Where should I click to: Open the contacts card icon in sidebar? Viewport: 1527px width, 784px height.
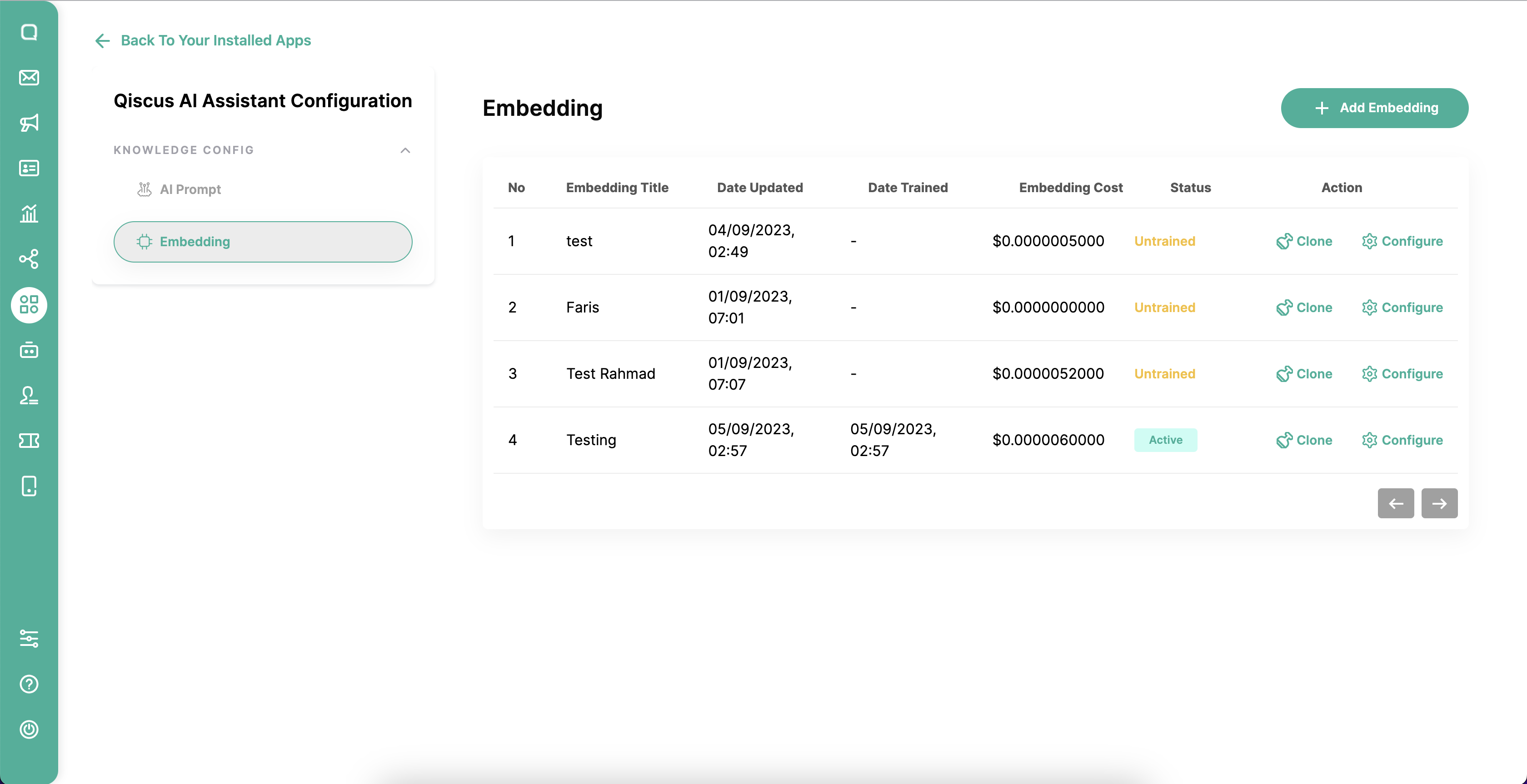(29, 169)
